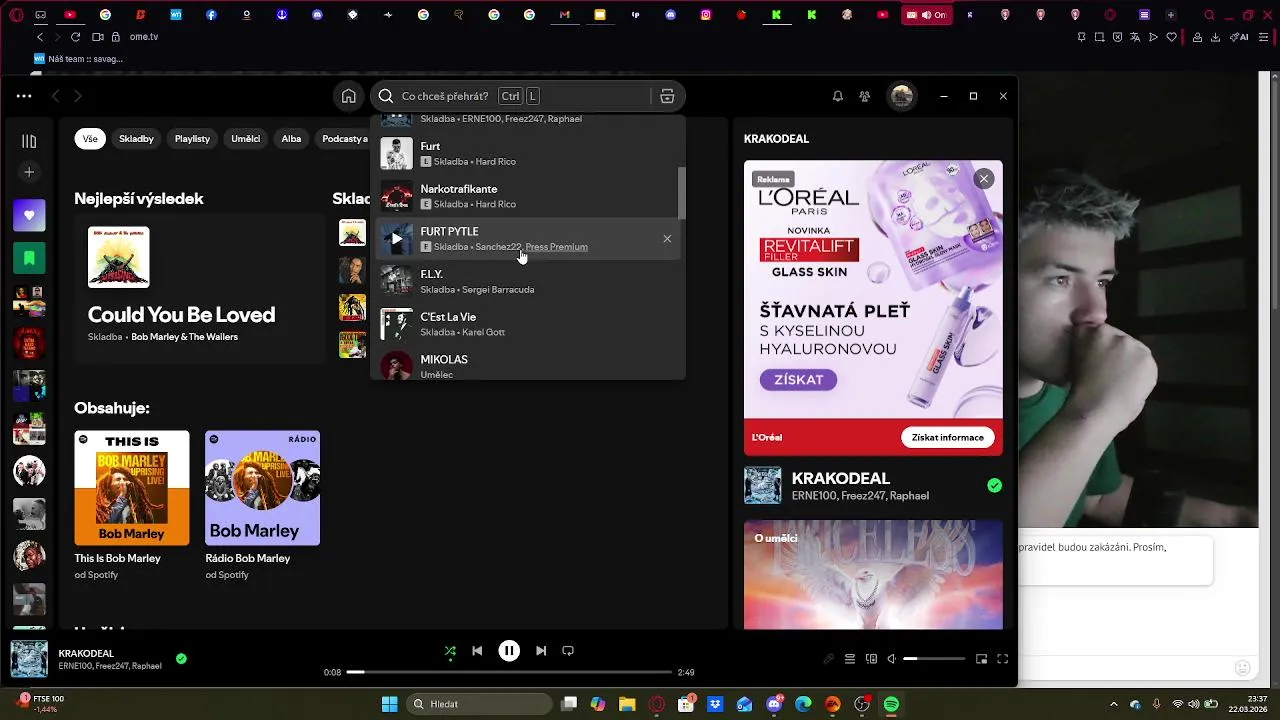Open Bob Marley & The Wailers artist link
The height and width of the screenshot is (720, 1280).
pyautogui.click(x=184, y=337)
